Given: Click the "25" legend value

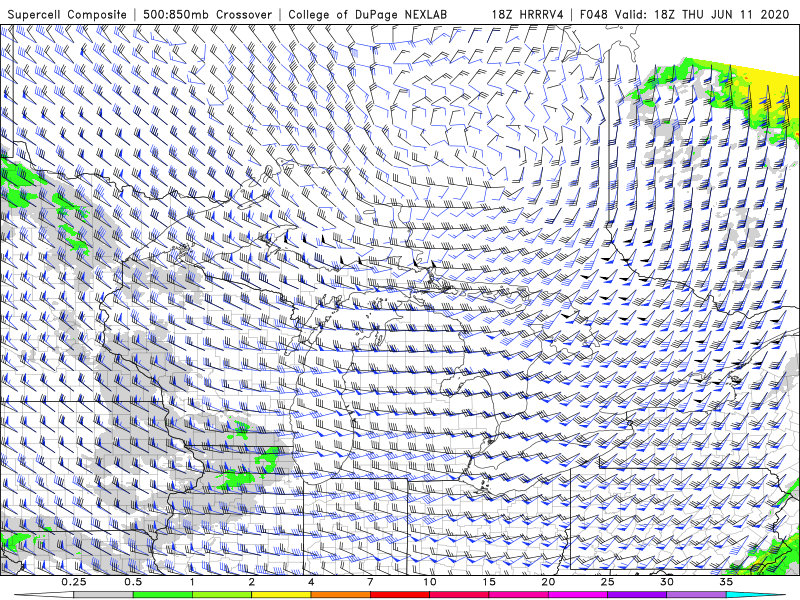Looking at the screenshot, I should pos(607,582).
